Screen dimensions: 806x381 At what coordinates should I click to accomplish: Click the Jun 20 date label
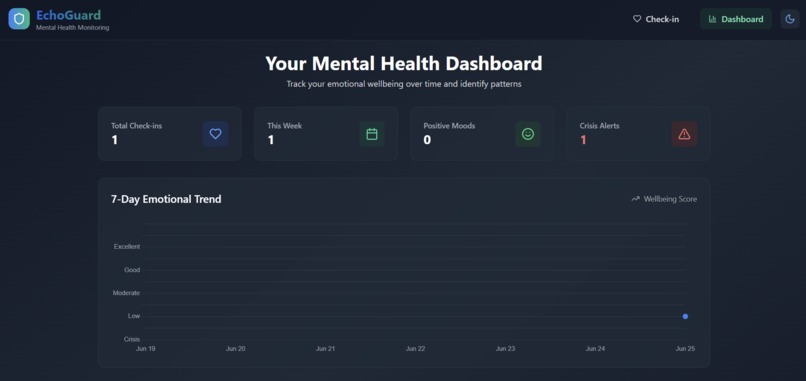click(x=235, y=349)
